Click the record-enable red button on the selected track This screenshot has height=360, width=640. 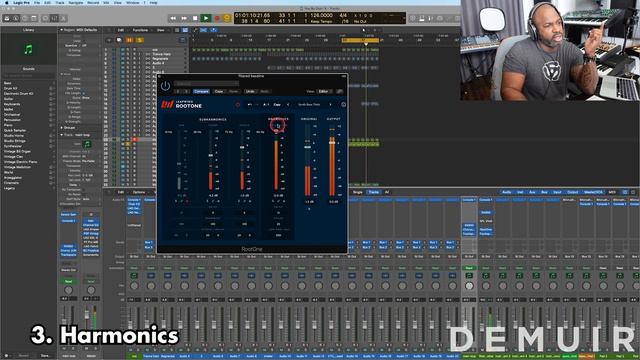coord(134,140)
